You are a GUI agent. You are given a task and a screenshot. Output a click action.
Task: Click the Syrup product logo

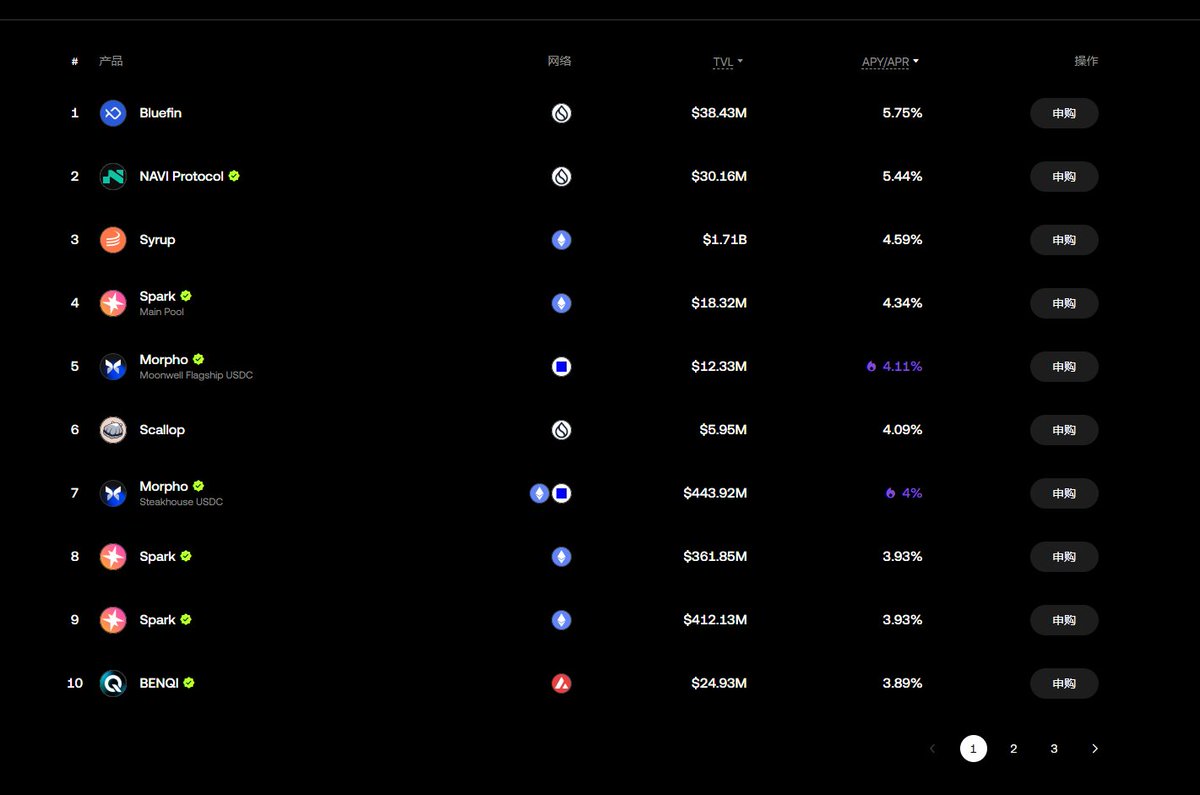pyautogui.click(x=113, y=240)
